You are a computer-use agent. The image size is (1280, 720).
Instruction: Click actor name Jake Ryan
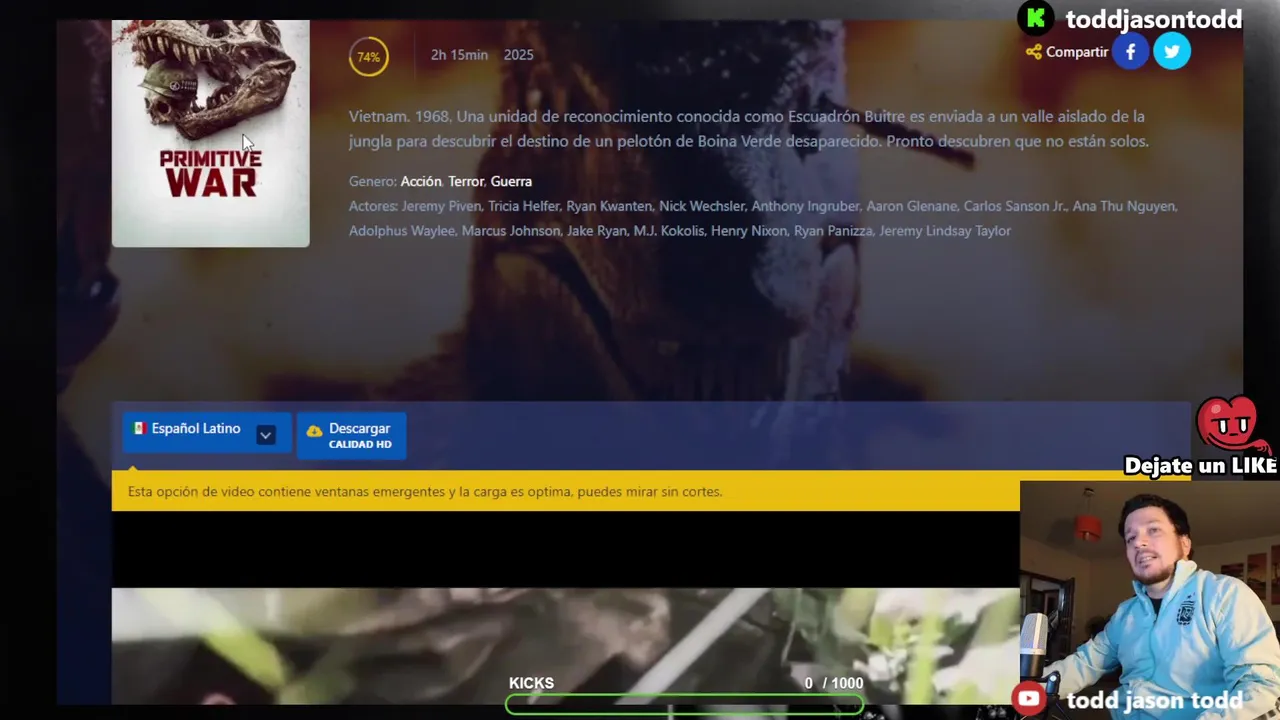coord(597,231)
